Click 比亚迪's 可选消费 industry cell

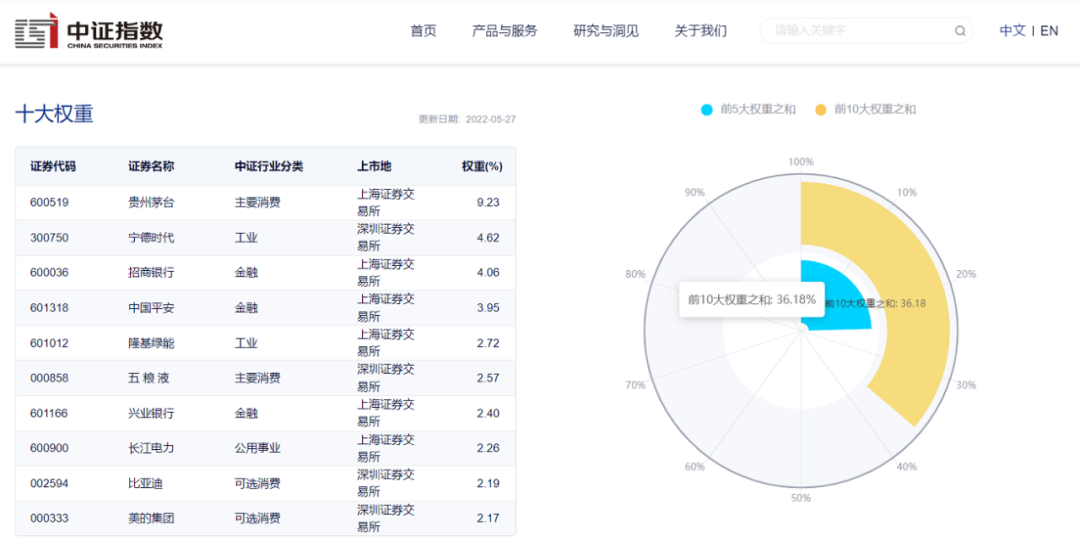click(258, 483)
